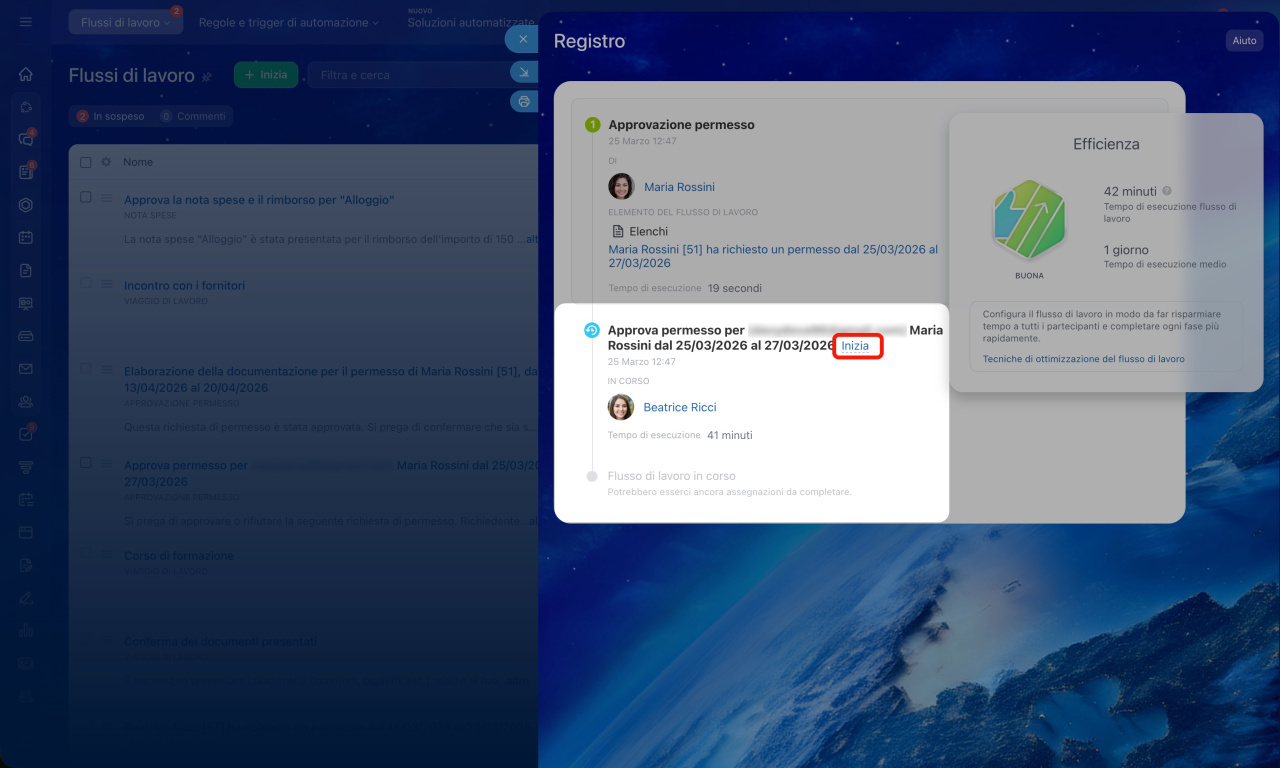
Task: Click the highlighted Inizia link
Action: click(855, 346)
